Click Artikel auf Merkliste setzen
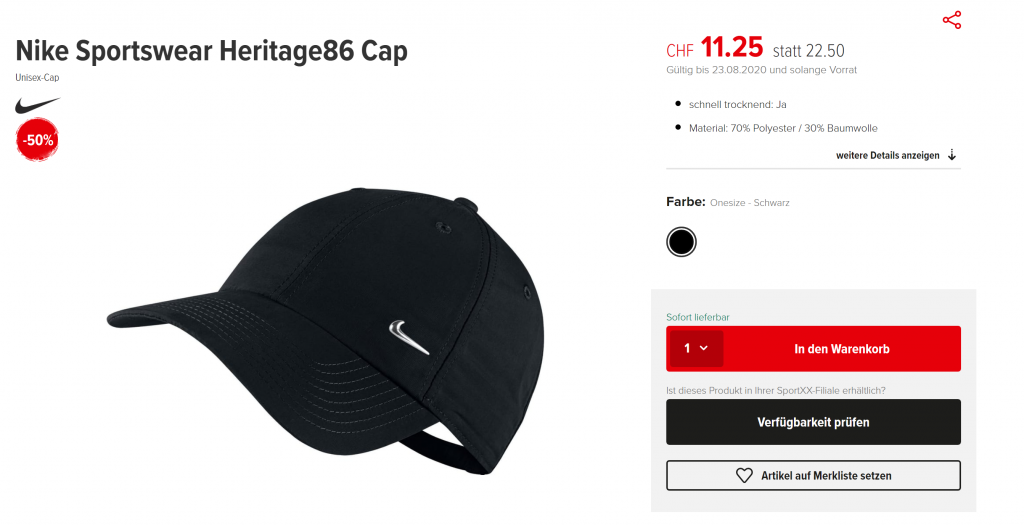The height and width of the screenshot is (525, 1024). point(813,475)
